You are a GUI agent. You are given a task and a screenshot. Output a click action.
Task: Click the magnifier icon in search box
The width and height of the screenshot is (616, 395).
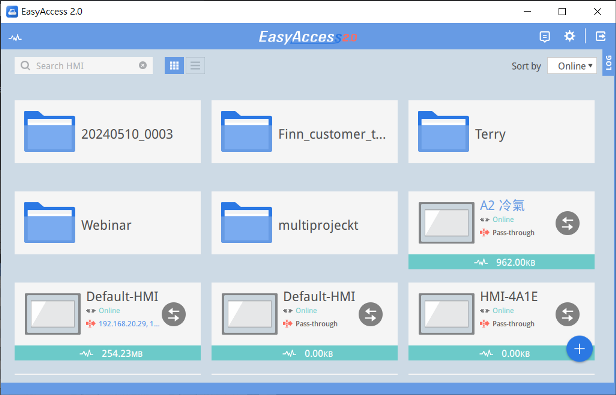point(26,66)
